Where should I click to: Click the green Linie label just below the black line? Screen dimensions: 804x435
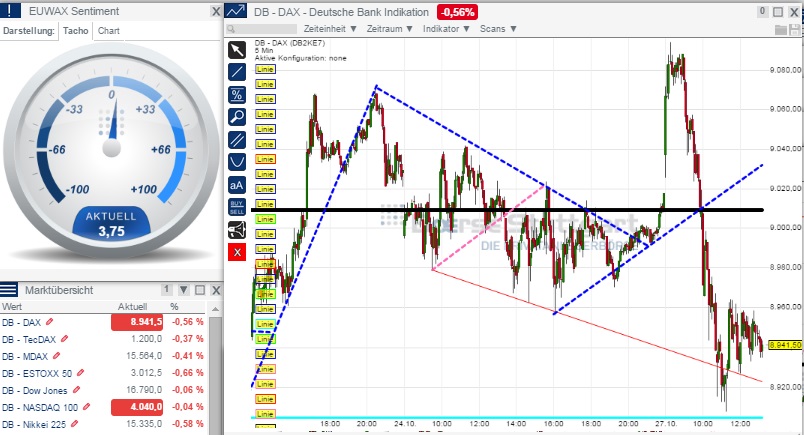click(x=265, y=219)
